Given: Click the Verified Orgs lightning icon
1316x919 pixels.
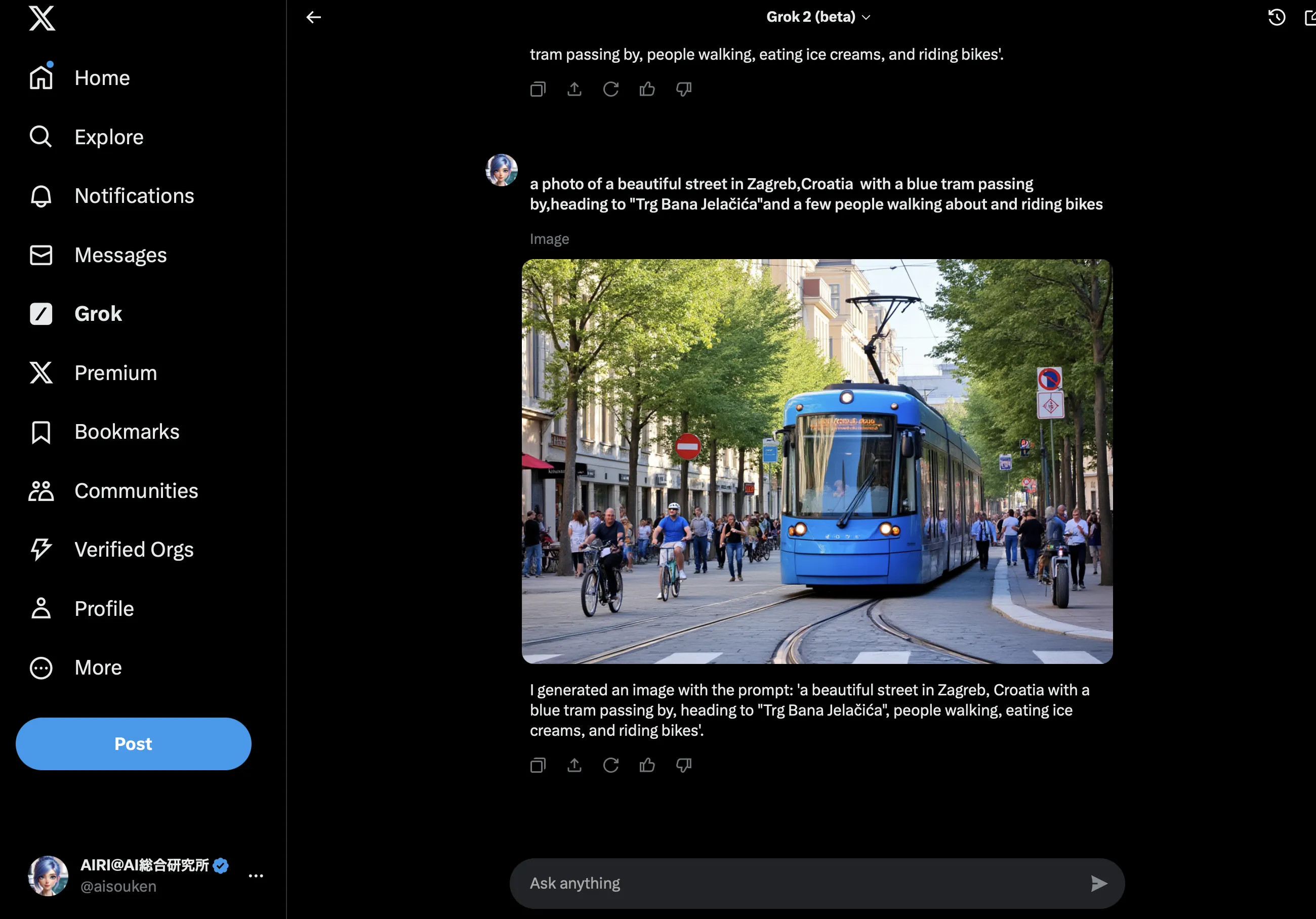Looking at the screenshot, I should click(40, 549).
